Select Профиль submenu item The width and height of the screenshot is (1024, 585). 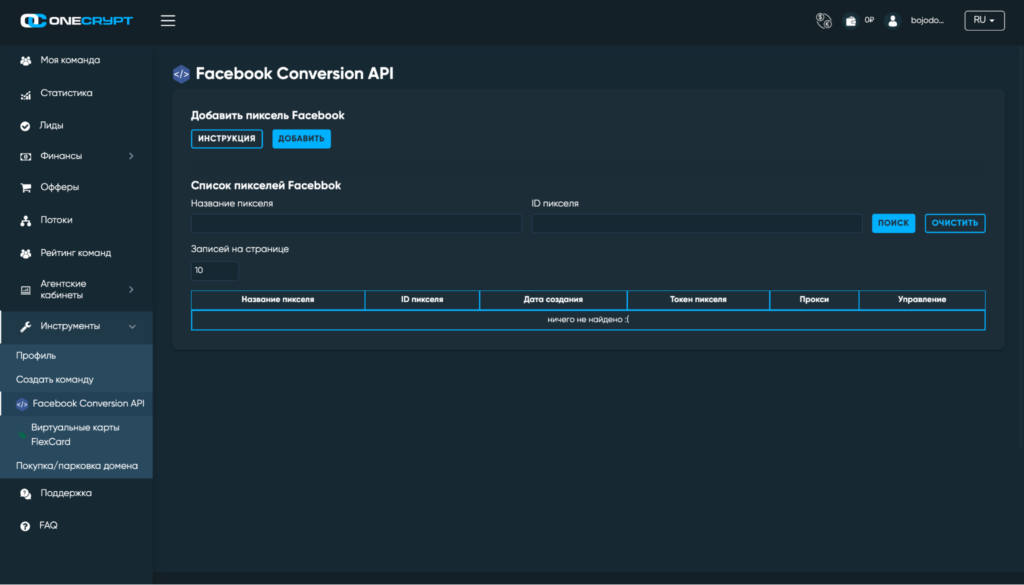[x=36, y=356]
